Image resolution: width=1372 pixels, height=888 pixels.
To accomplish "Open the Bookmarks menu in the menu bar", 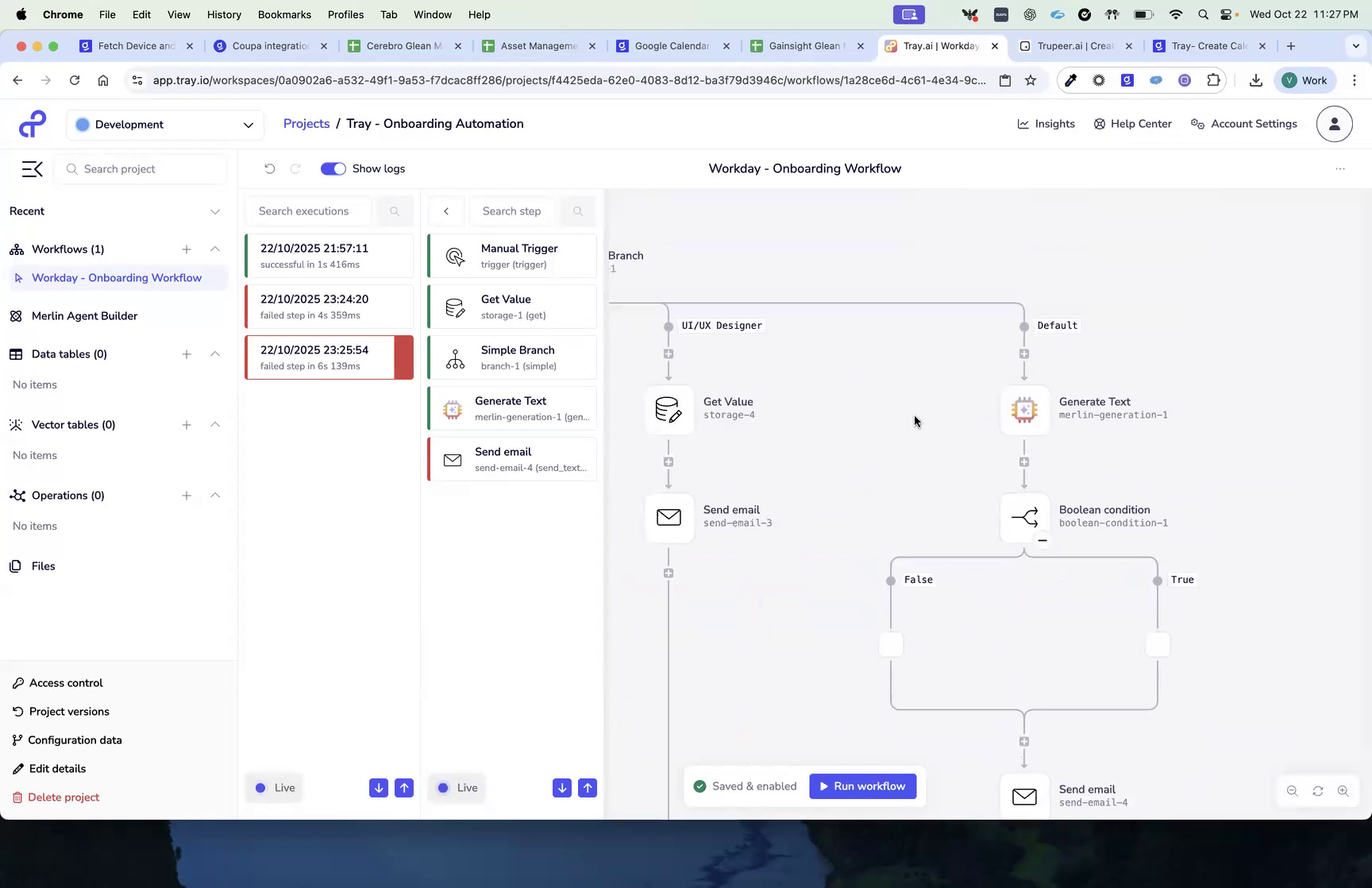I will [284, 14].
